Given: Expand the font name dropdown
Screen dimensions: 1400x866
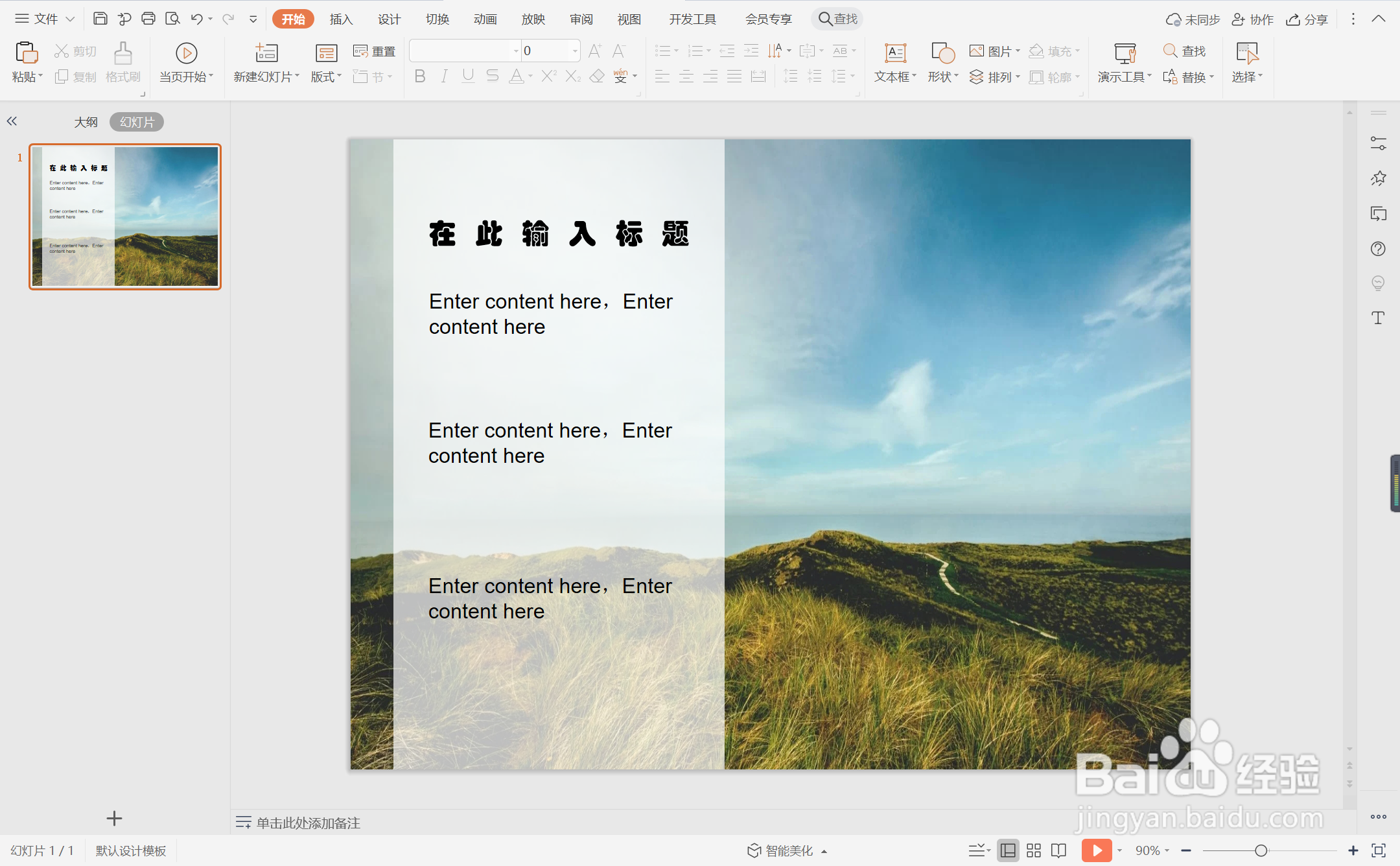Looking at the screenshot, I should [516, 51].
